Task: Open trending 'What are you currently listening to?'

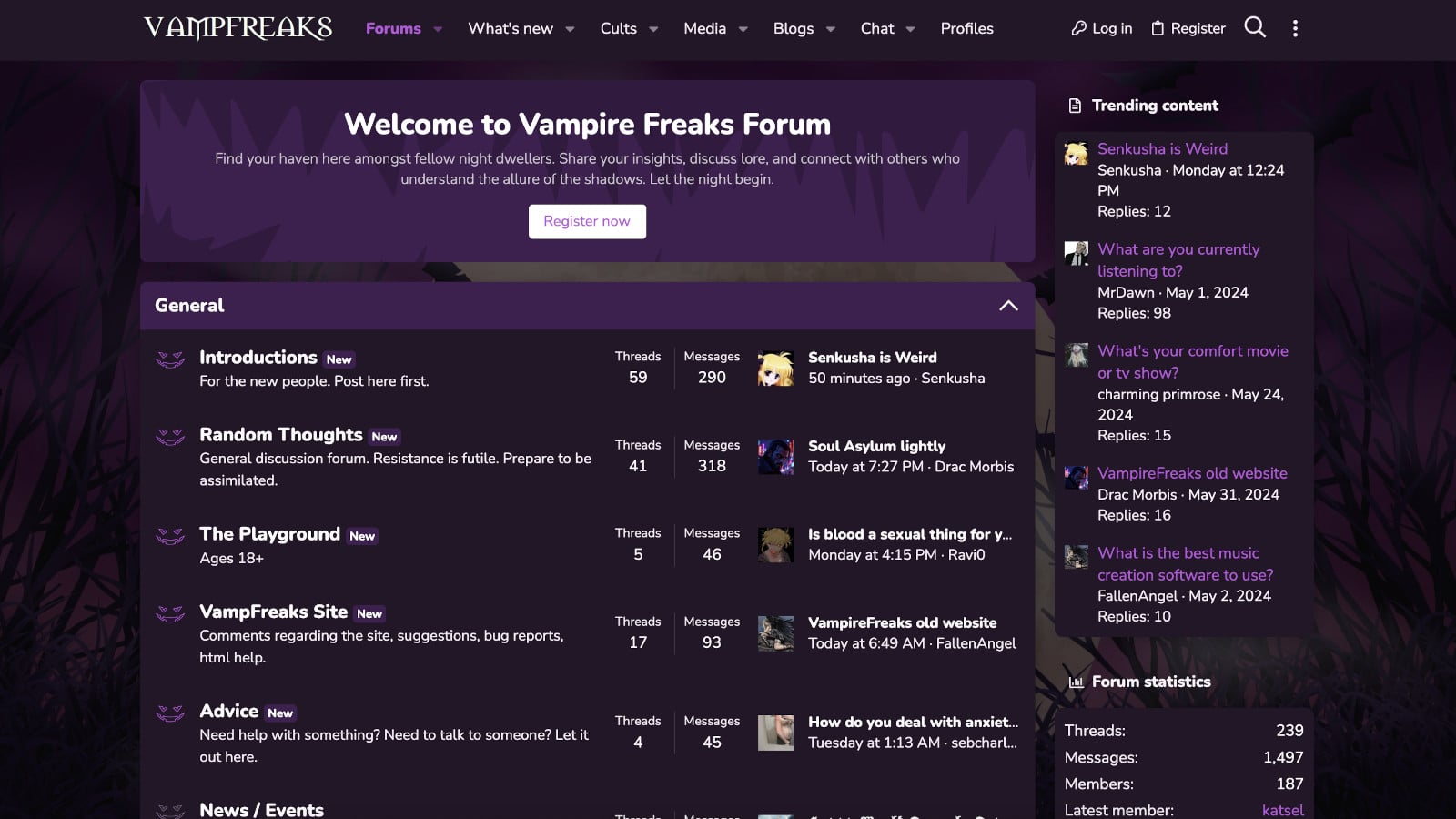Action: click(x=1178, y=260)
